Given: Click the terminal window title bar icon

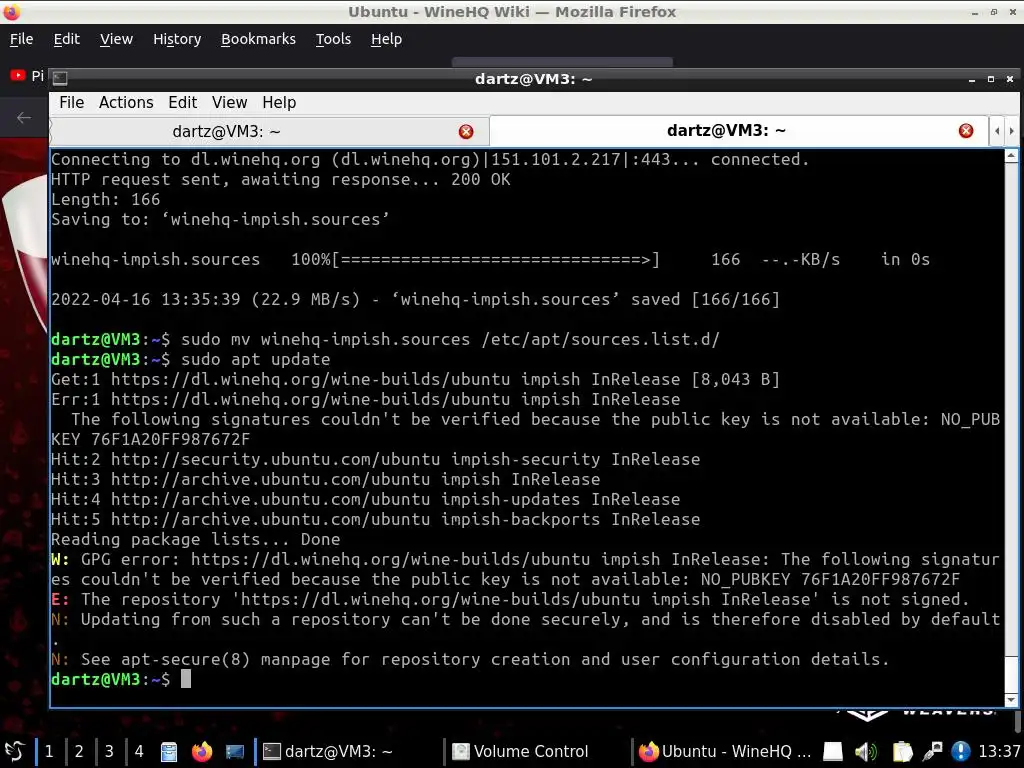Looking at the screenshot, I should 59,78.
